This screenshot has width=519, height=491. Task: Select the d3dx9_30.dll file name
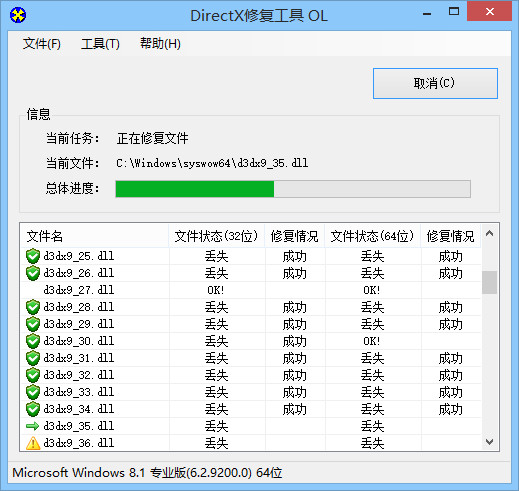click(x=79, y=341)
